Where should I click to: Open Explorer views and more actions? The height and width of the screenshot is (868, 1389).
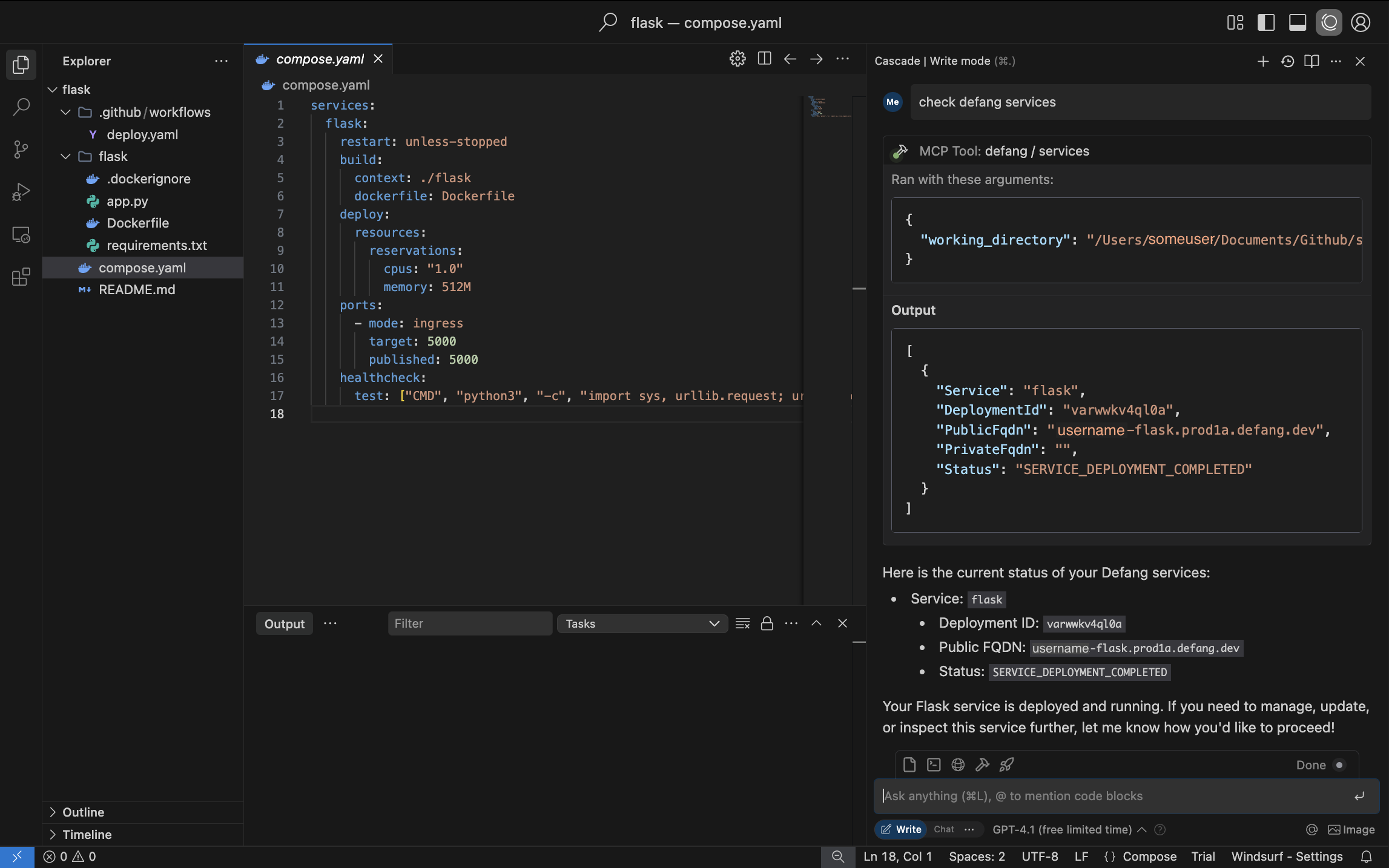click(x=221, y=61)
